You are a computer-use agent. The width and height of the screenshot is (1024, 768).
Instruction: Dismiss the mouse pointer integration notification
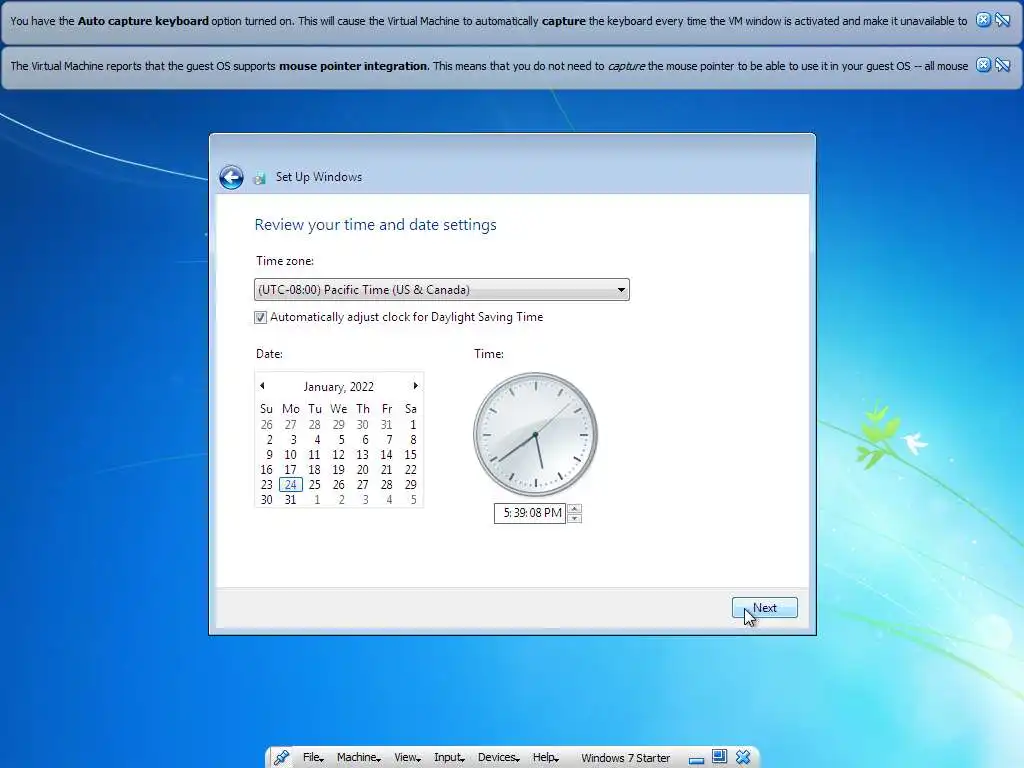983,65
